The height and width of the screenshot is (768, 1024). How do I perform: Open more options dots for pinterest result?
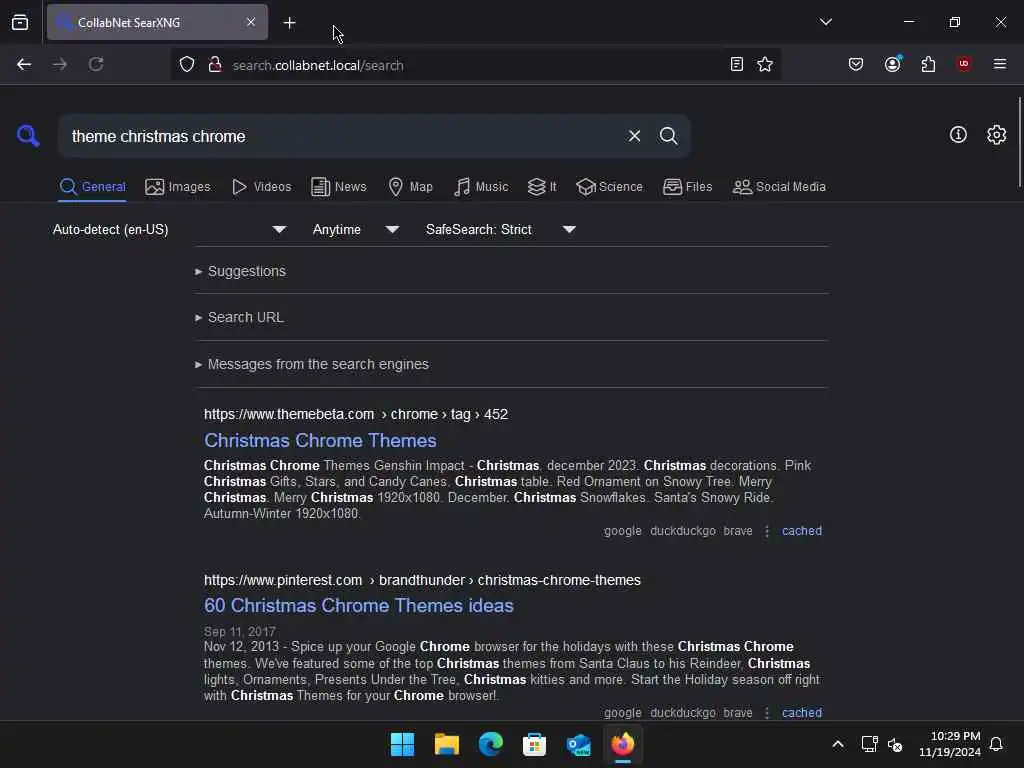coord(767,713)
